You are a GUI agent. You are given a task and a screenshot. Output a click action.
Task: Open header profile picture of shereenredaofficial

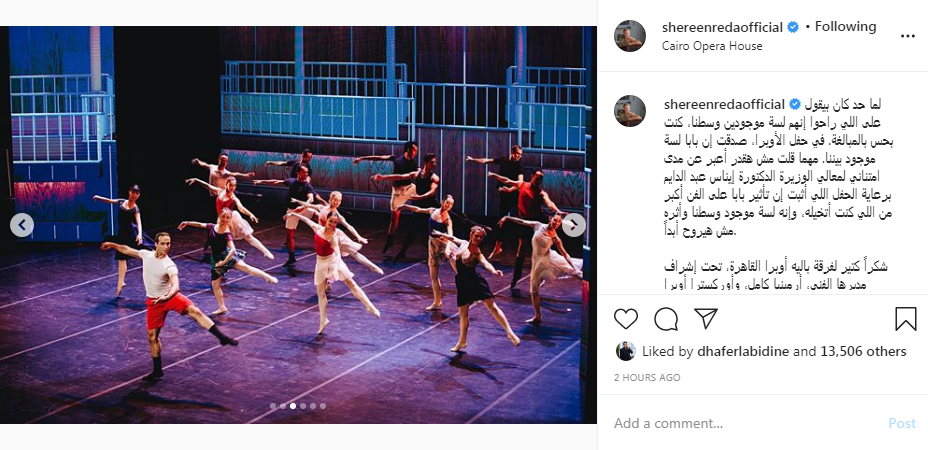tap(630, 36)
